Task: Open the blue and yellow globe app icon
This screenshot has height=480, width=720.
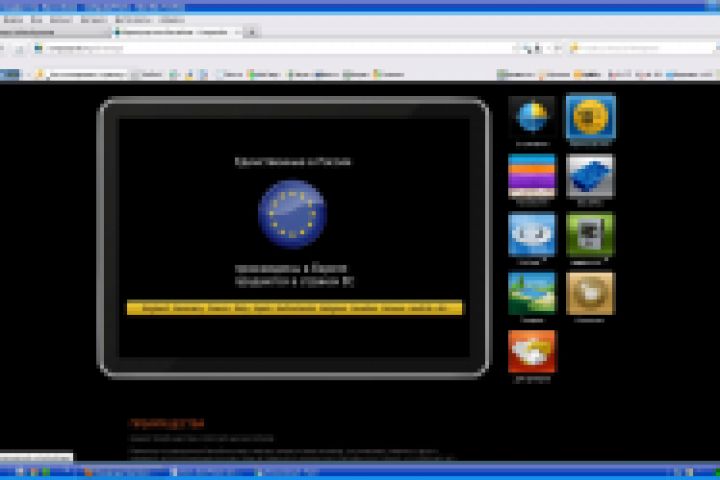Action: click(532, 117)
